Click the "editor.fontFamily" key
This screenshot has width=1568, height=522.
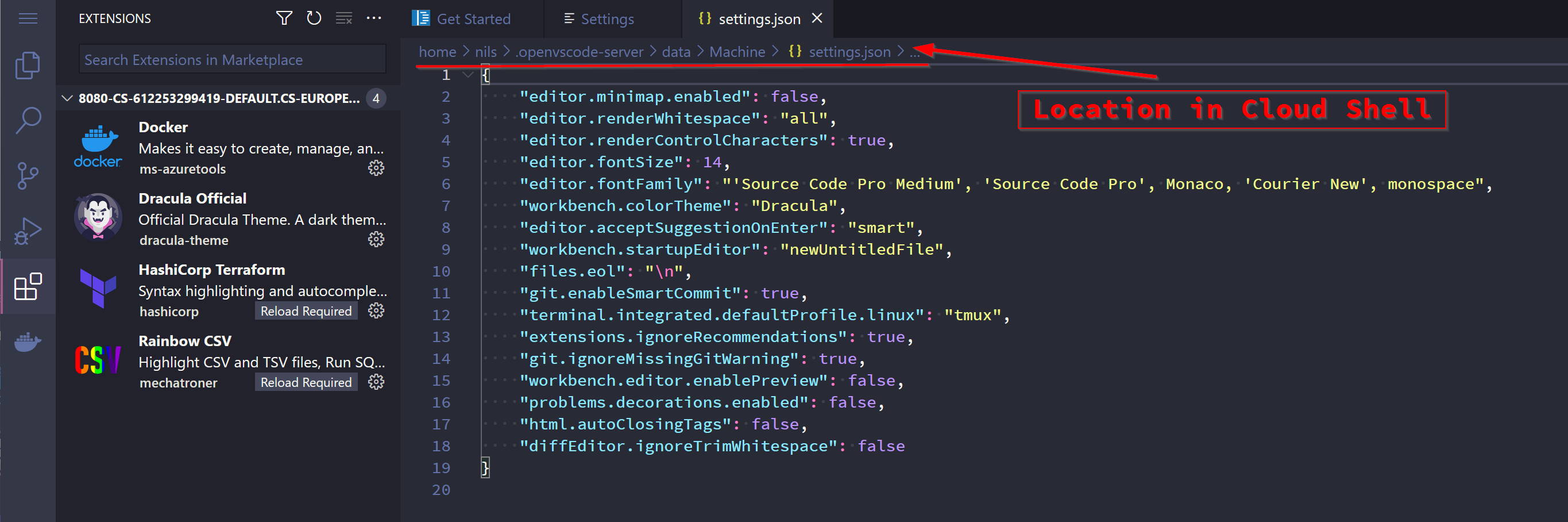[610, 184]
